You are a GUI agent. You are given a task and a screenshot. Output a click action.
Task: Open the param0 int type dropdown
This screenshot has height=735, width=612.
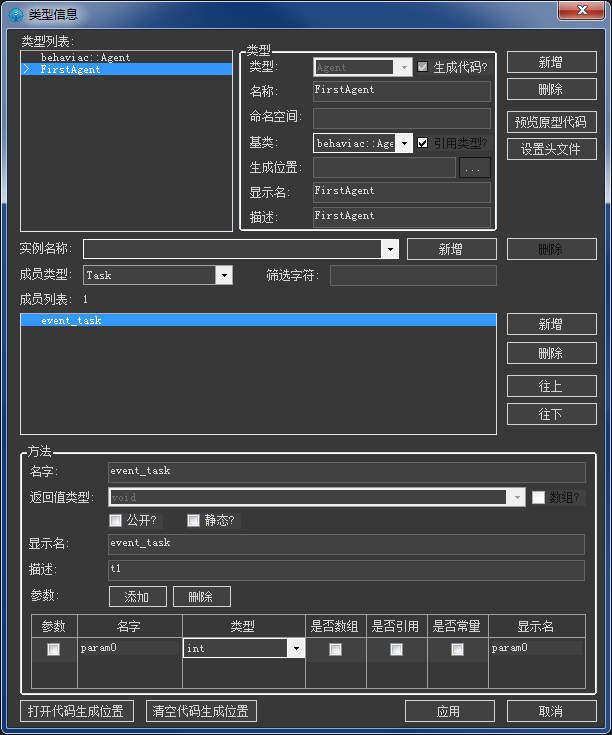[x=295, y=649]
